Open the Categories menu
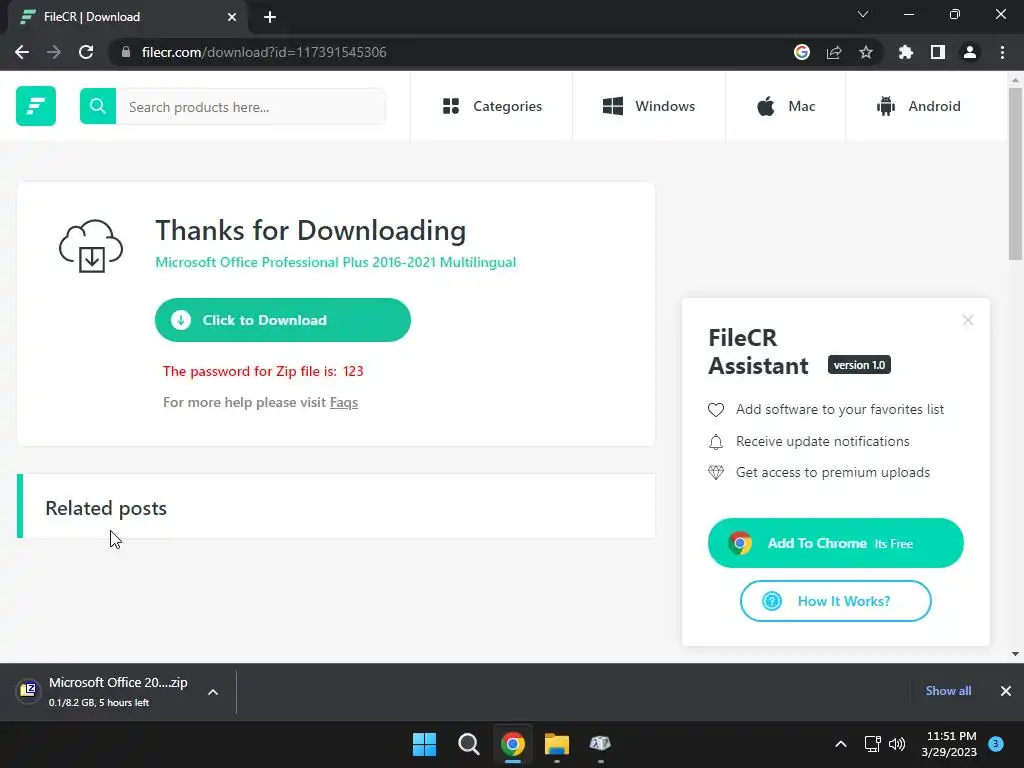Screen dimensions: 1024x768 click(x=492, y=106)
